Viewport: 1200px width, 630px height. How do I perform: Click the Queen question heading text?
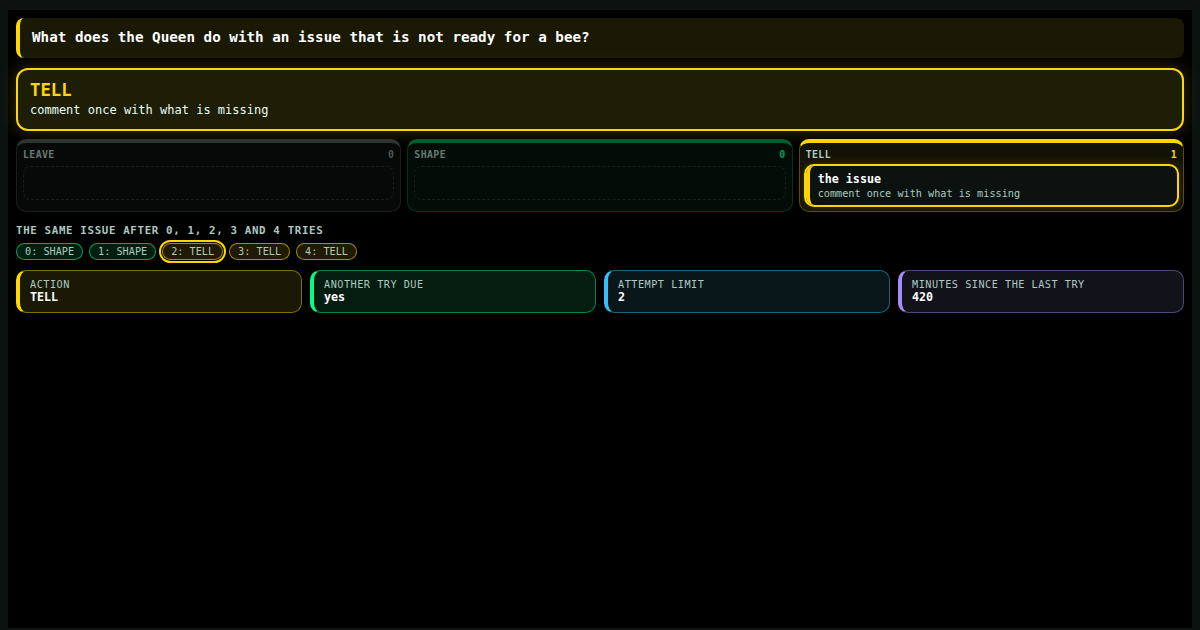coord(310,37)
